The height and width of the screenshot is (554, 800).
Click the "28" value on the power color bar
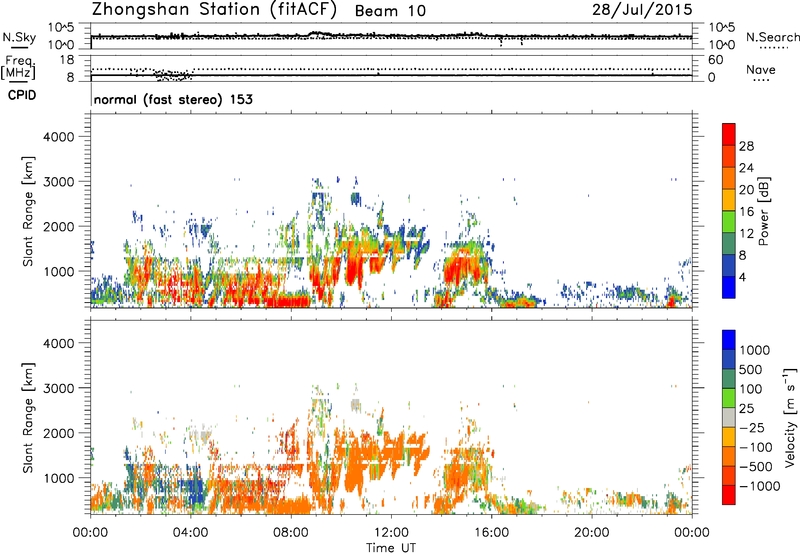tap(746, 146)
